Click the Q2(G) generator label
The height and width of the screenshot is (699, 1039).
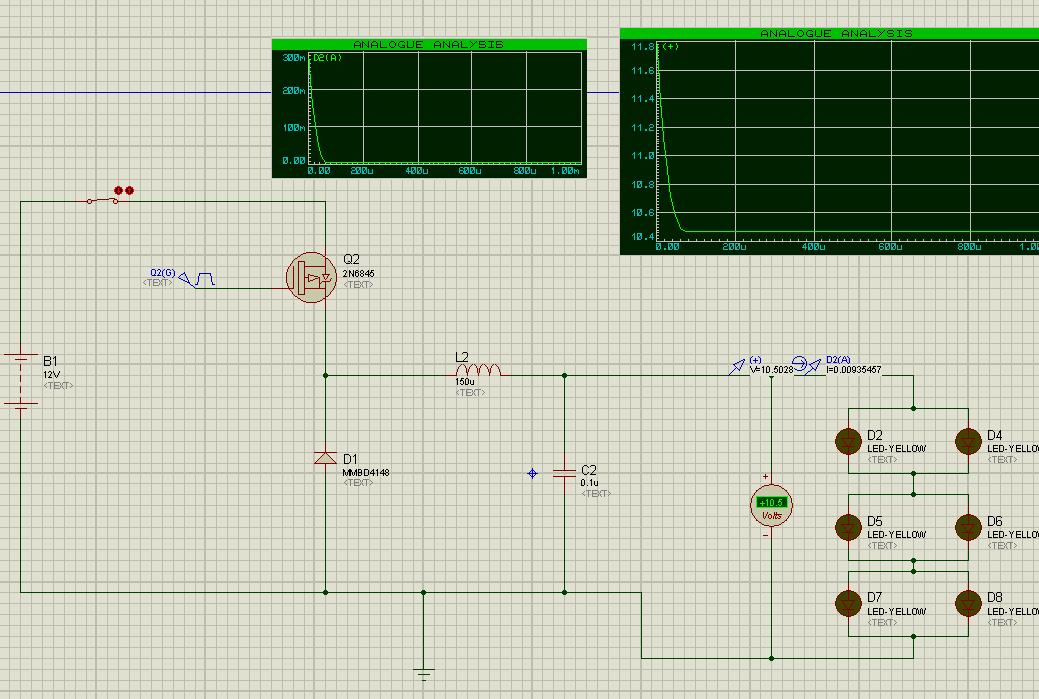coord(162,273)
